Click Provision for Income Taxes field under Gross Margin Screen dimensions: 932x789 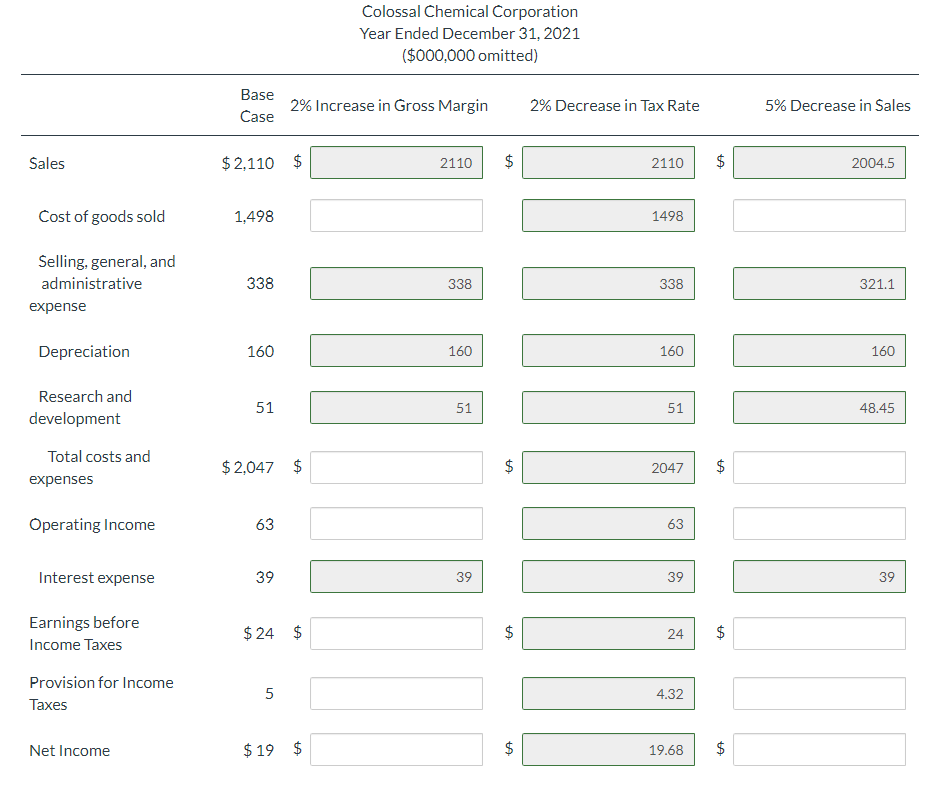pos(396,693)
